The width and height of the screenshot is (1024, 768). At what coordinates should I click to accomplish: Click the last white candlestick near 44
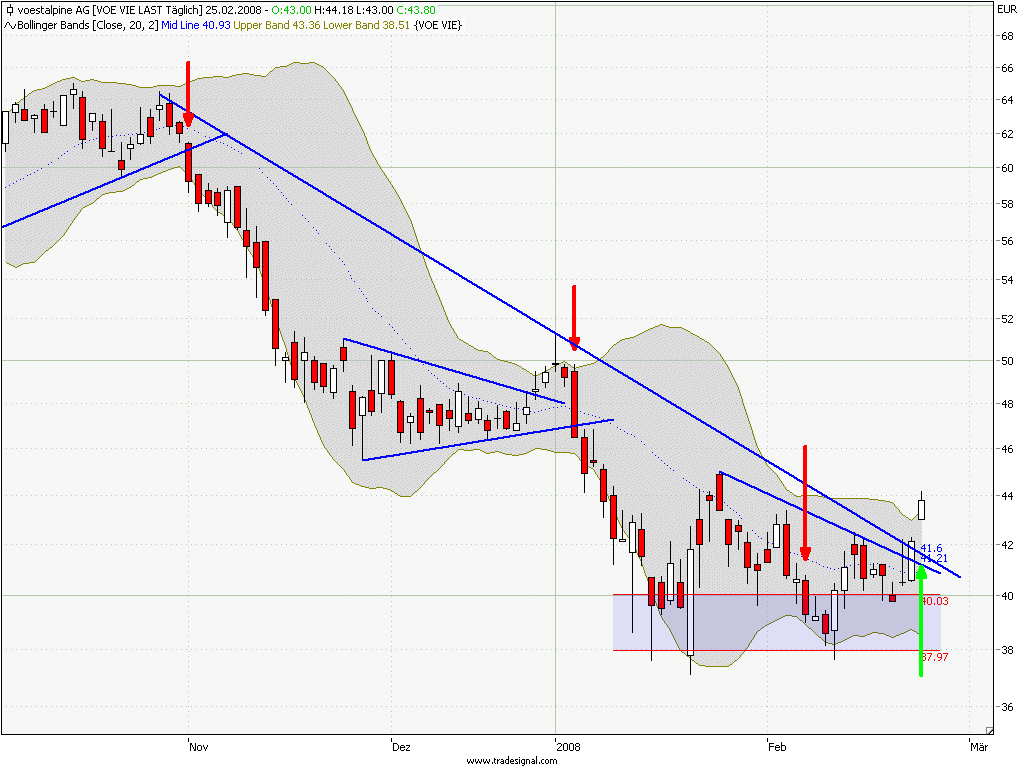(921, 509)
